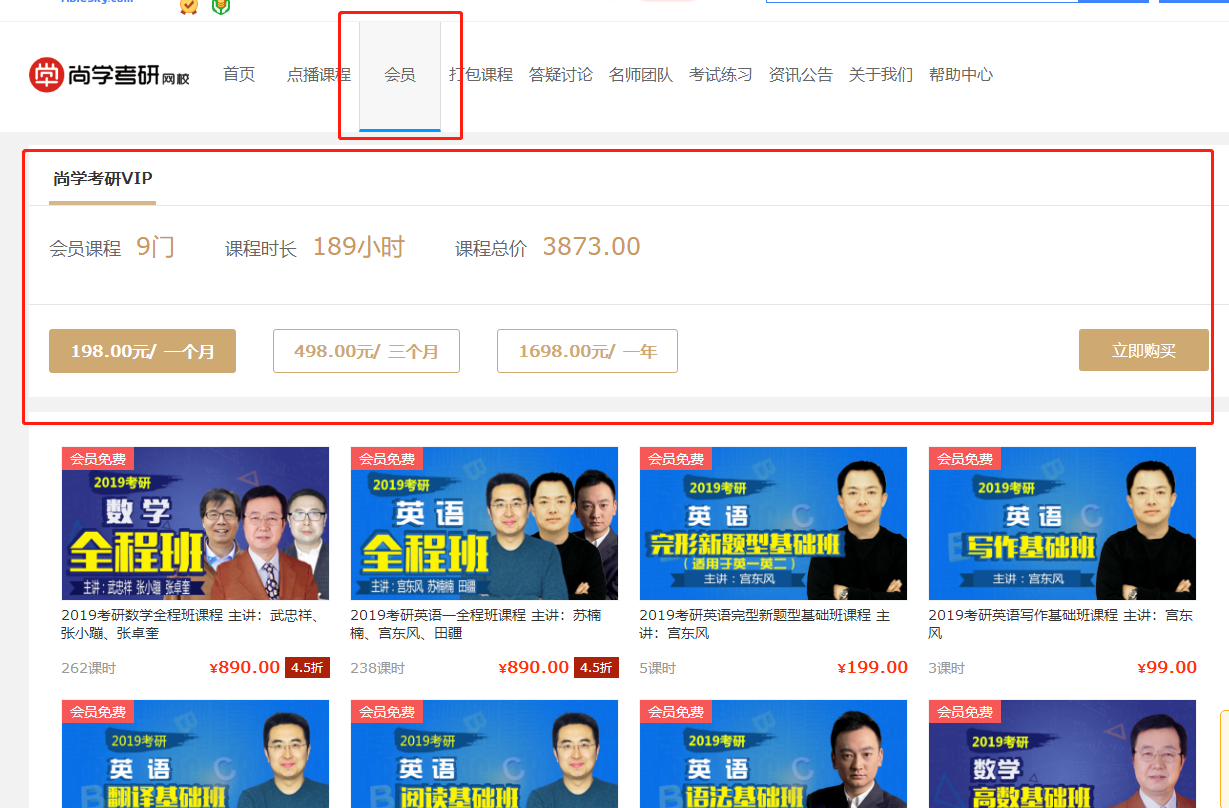Select the 会员 navigation tab
Image resolution: width=1229 pixels, height=808 pixels.
pos(400,75)
